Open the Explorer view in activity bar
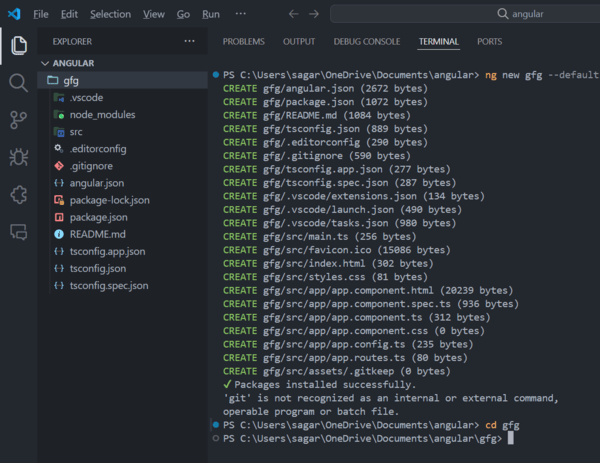 click(18, 46)
